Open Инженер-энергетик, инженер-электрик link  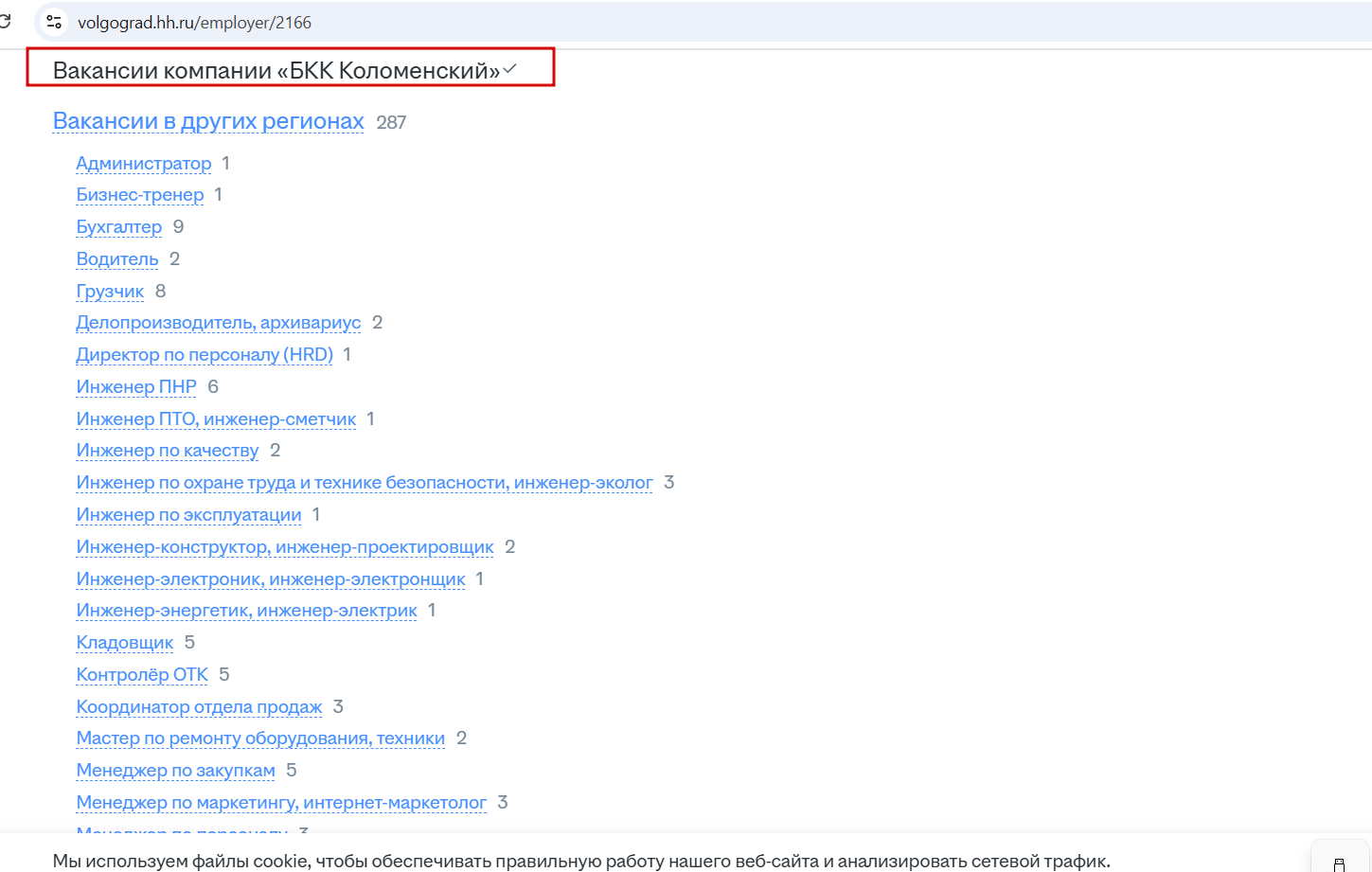point(246,611)
